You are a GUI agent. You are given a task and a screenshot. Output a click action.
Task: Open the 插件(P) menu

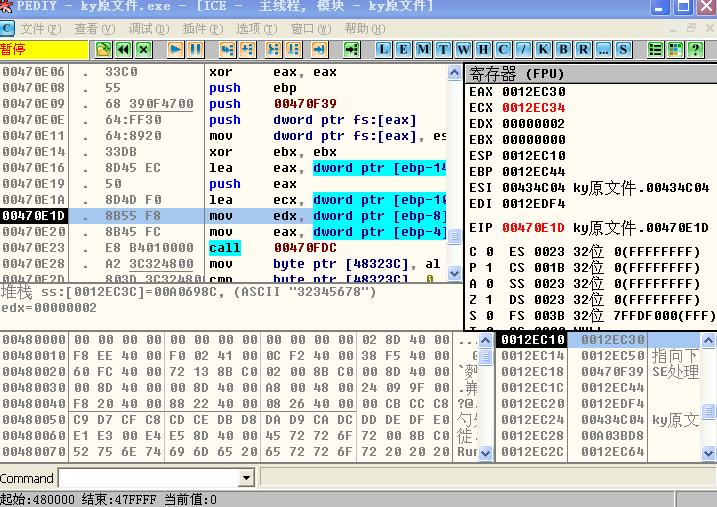coord(203,29)
